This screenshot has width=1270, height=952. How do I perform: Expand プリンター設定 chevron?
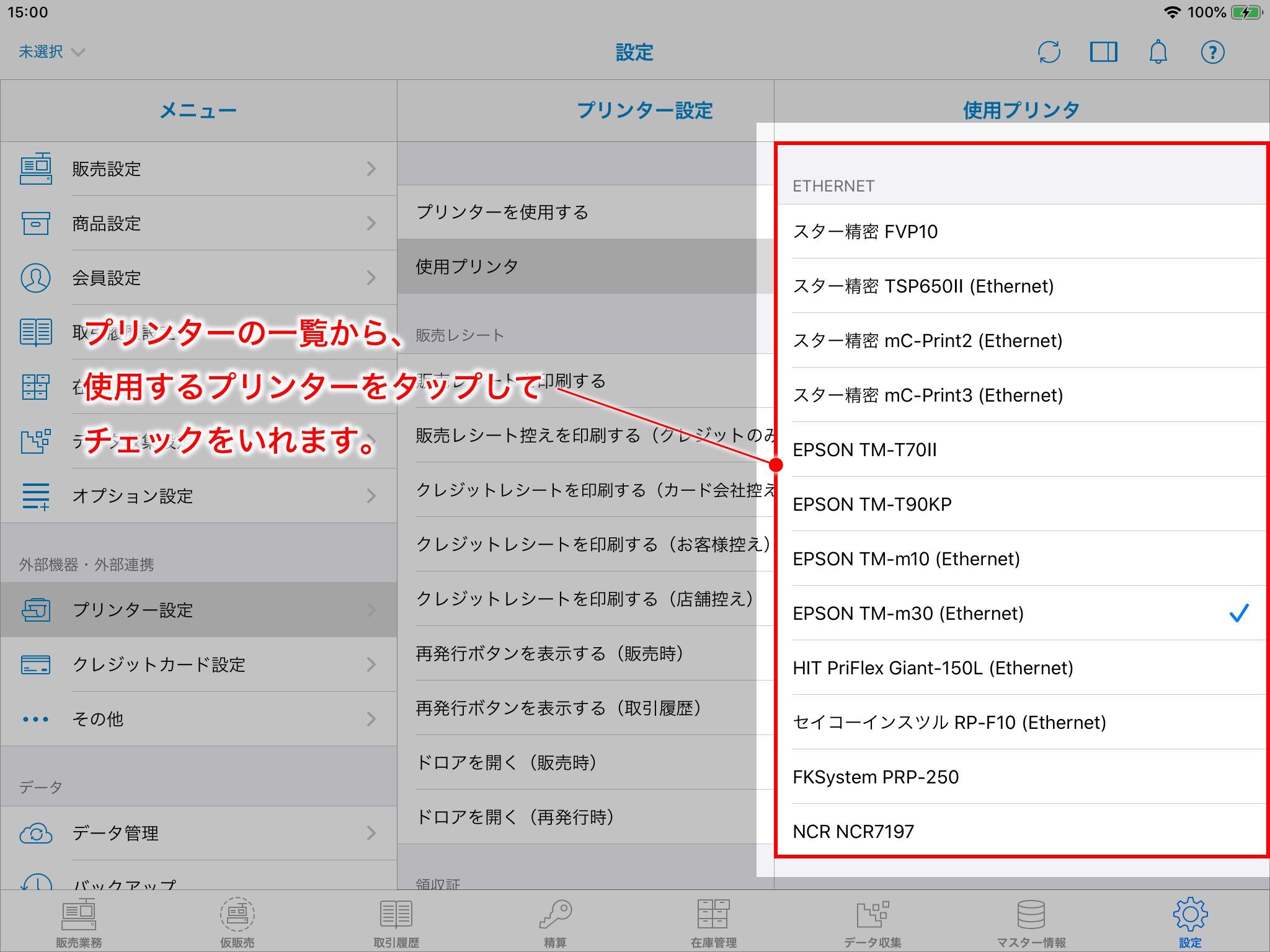pyautogui.click(x=371, y=610)
